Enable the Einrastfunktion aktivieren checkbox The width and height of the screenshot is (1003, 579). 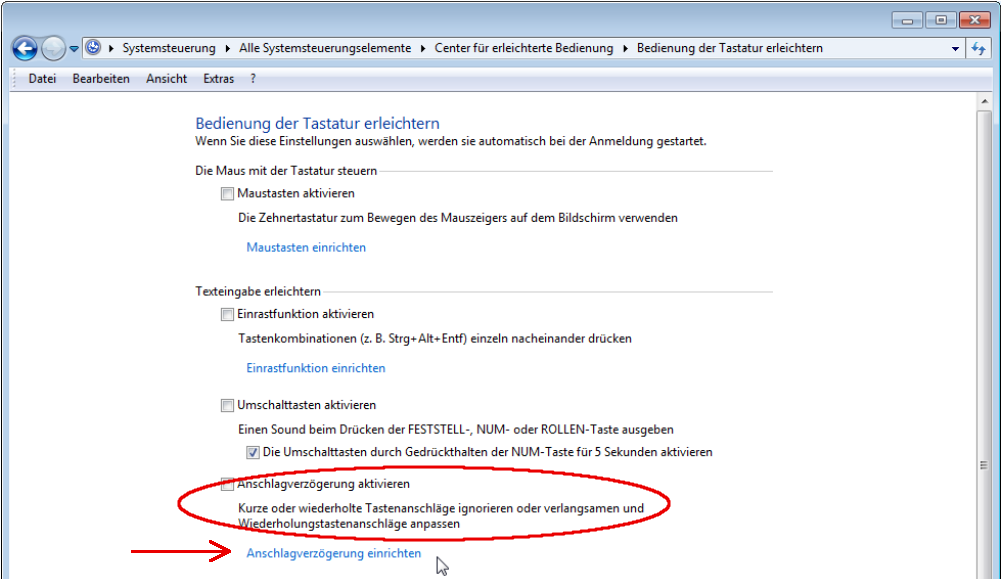[227, 314]
